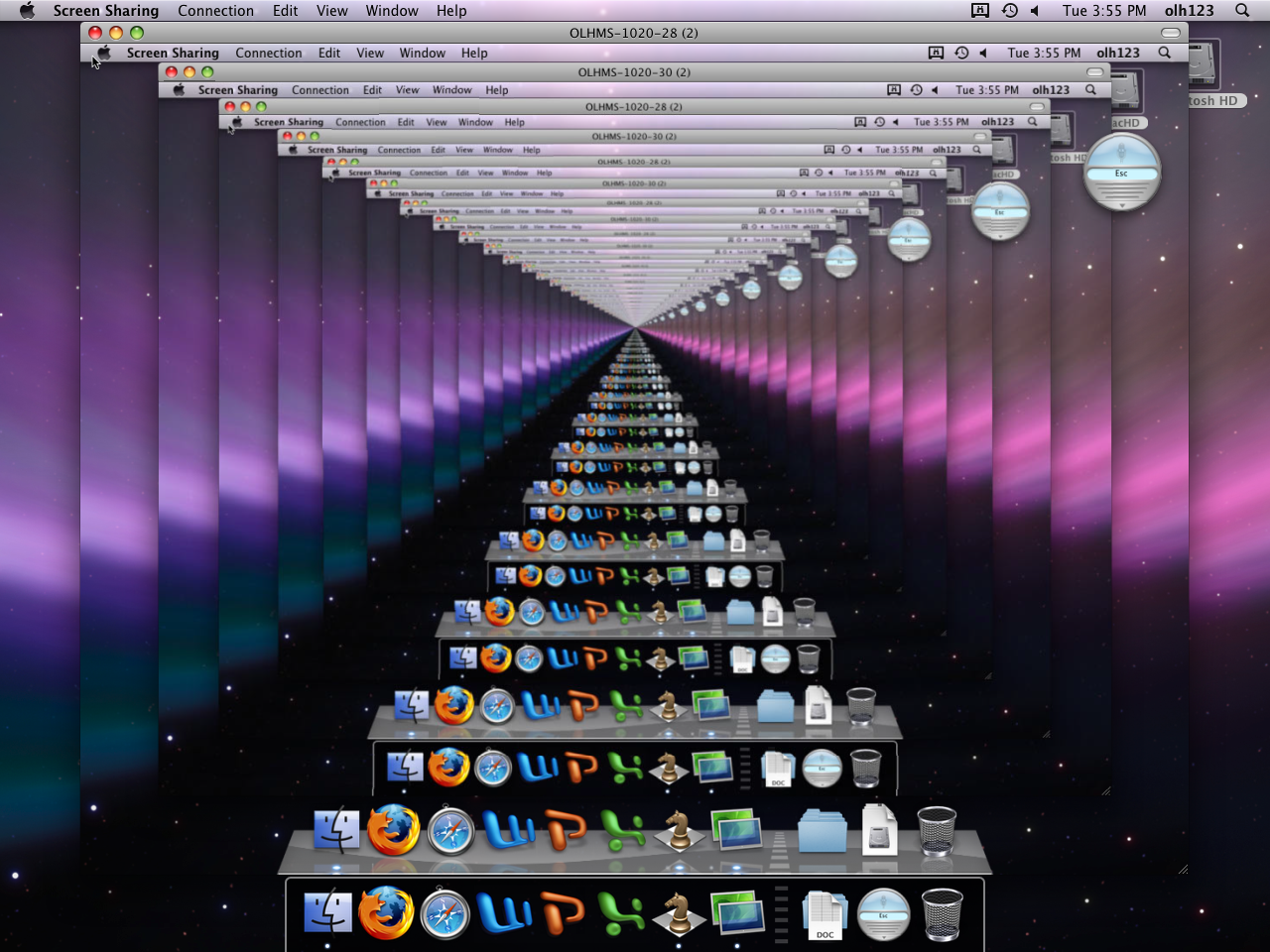This screenshot has width=1270, height=952.
Task: Open PowerPoint in the bottom-most dock
Action: pos(563,913)
